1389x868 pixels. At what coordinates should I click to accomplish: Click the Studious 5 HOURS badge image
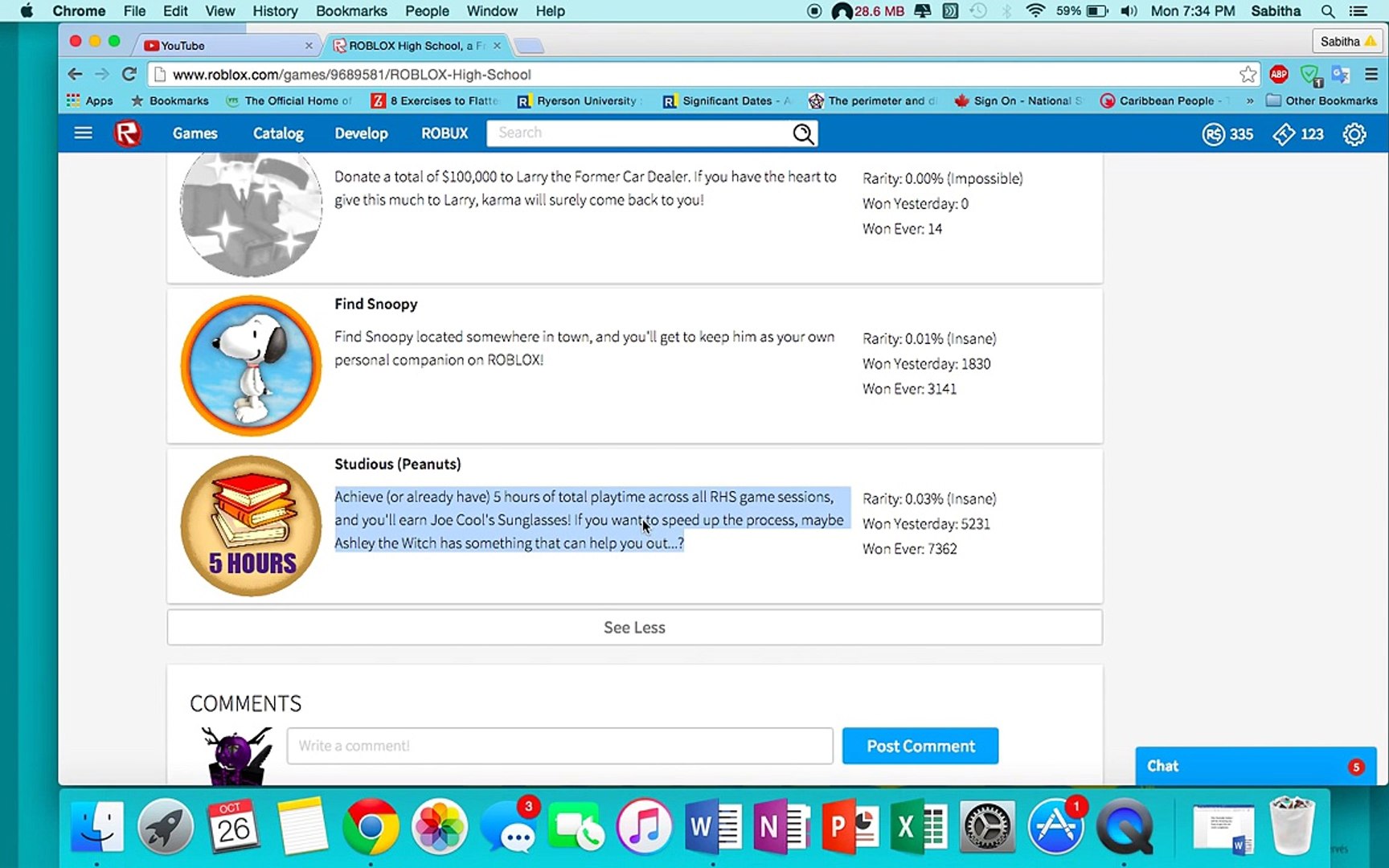251,526
